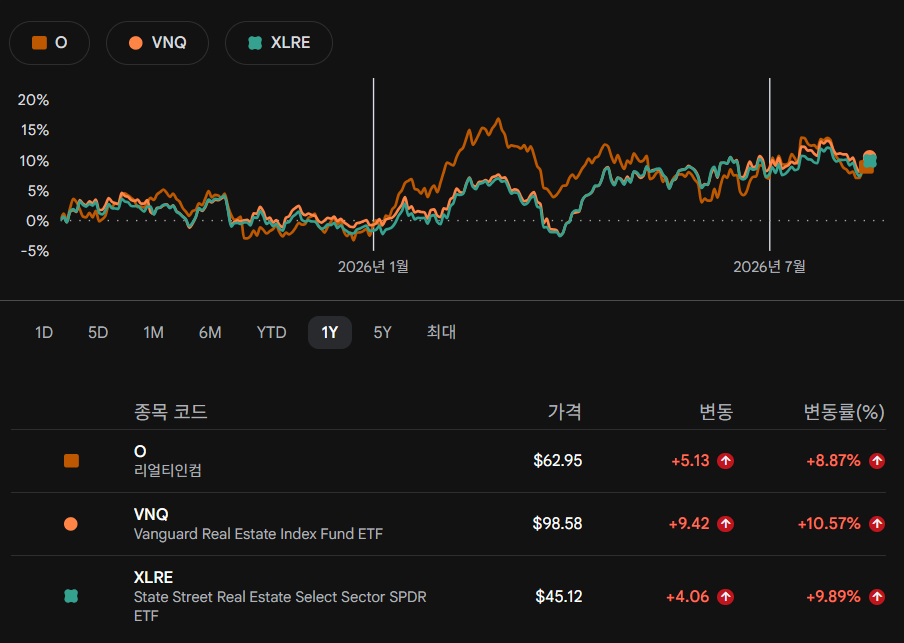Click the $45.12 price cell
The image size is (904, 643).
(x=559, y=596)
